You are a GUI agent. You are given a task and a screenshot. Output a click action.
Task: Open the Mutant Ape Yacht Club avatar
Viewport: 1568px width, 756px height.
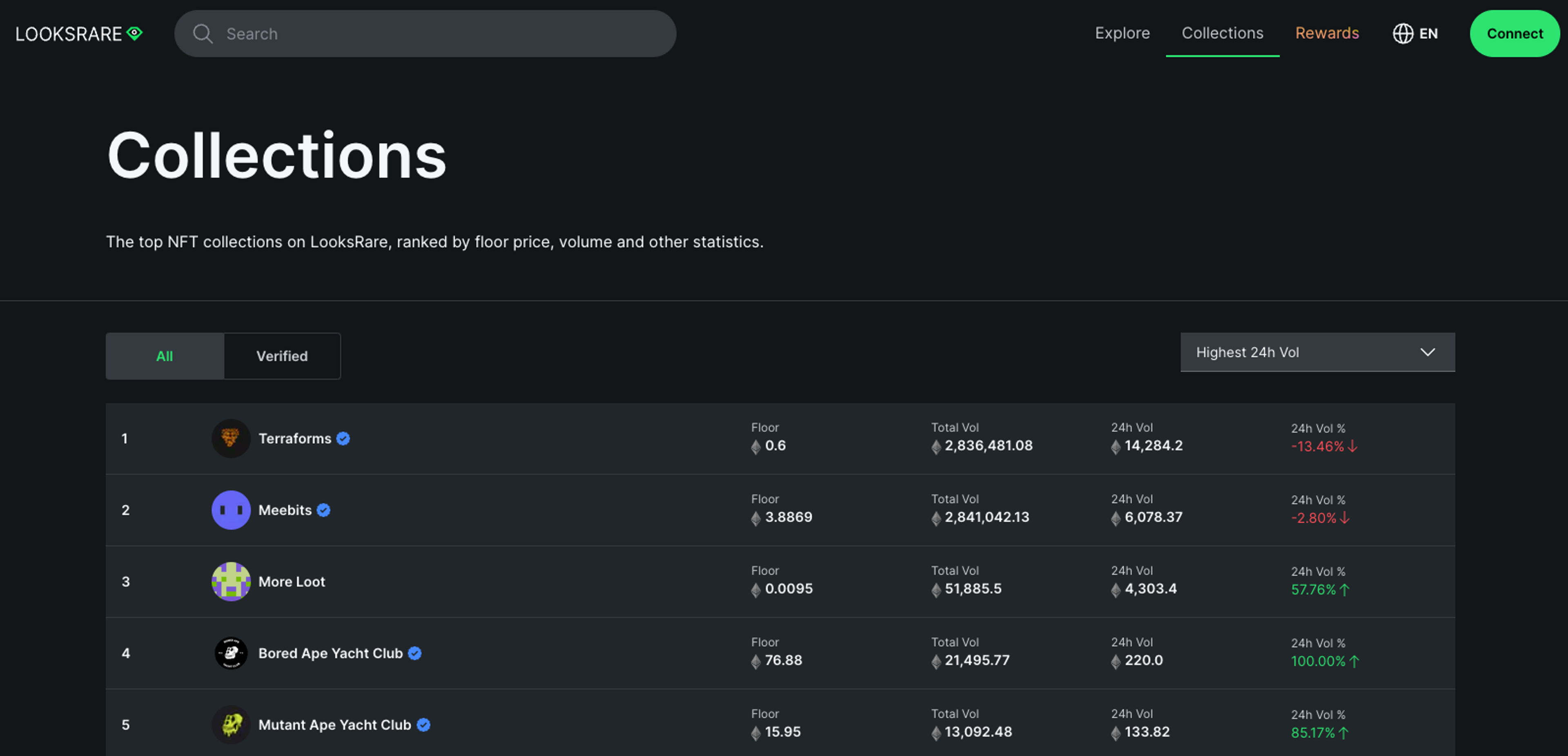pyautogui.click(x=231, y=724)
